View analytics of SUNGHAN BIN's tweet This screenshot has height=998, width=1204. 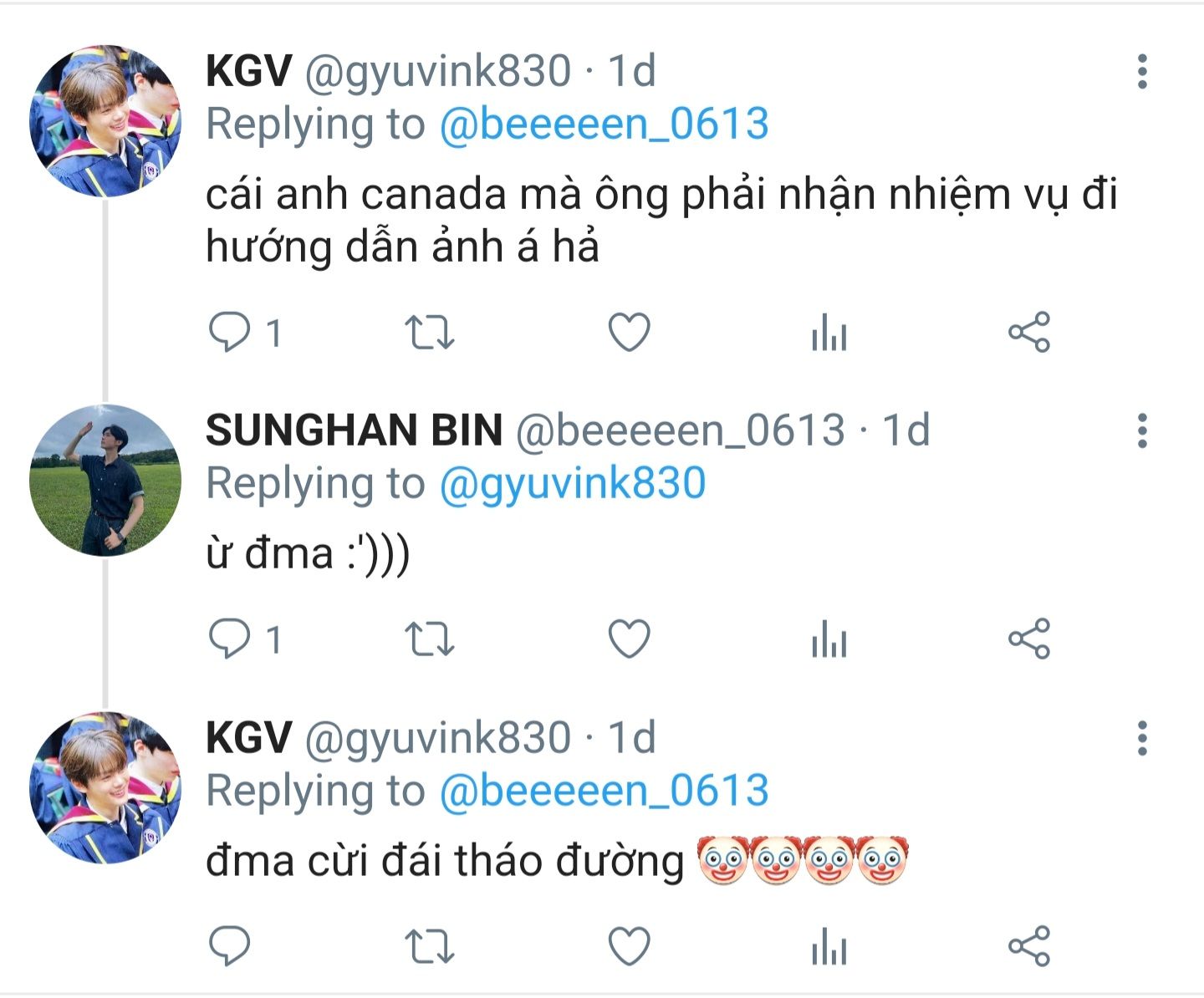pyautogui.click(x=829, y=639)
